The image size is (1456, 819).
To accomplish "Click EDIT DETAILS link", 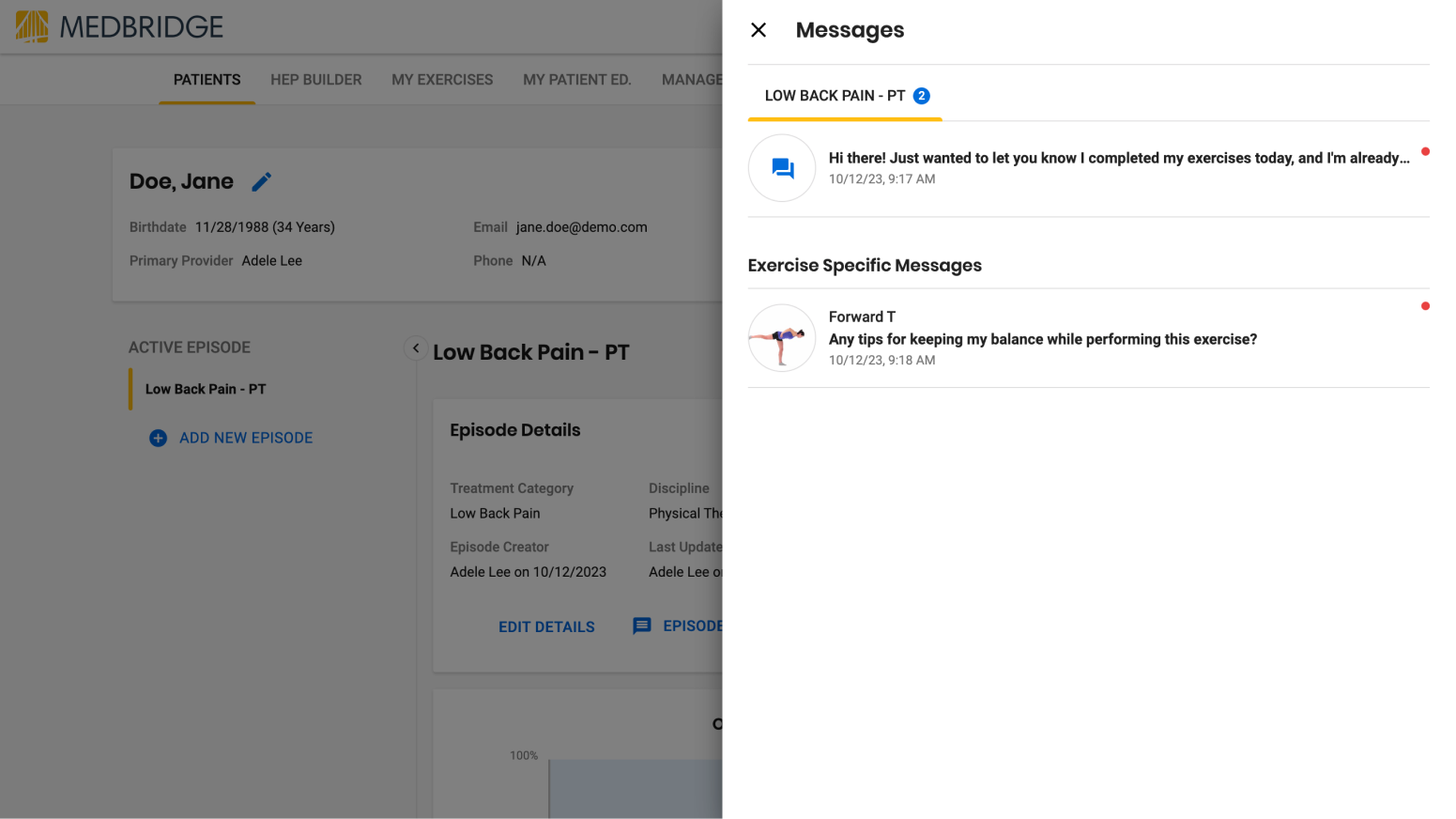I will click(x=546, y=626).
